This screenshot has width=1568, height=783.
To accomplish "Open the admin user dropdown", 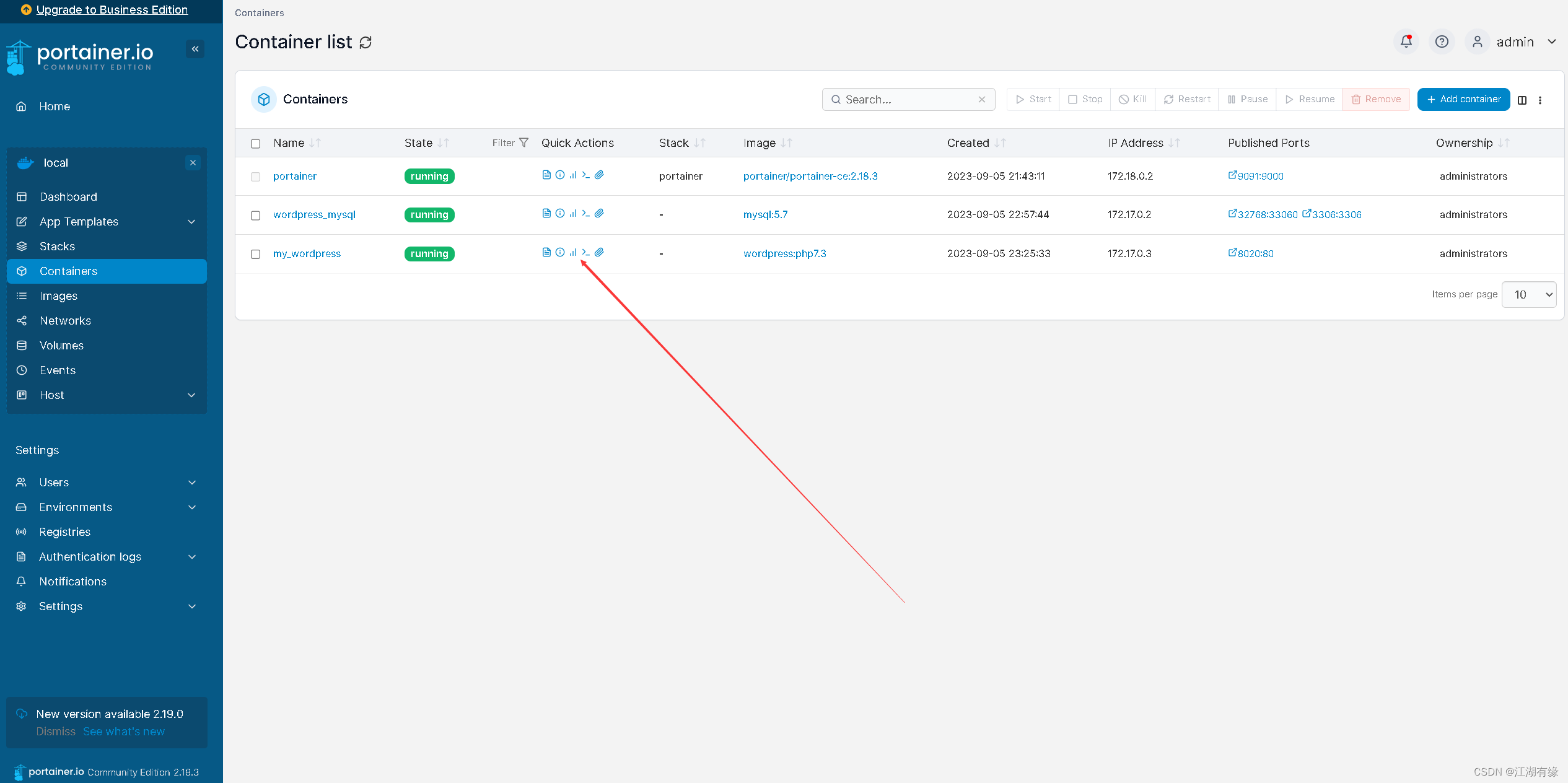I will tap(1512, 42).
